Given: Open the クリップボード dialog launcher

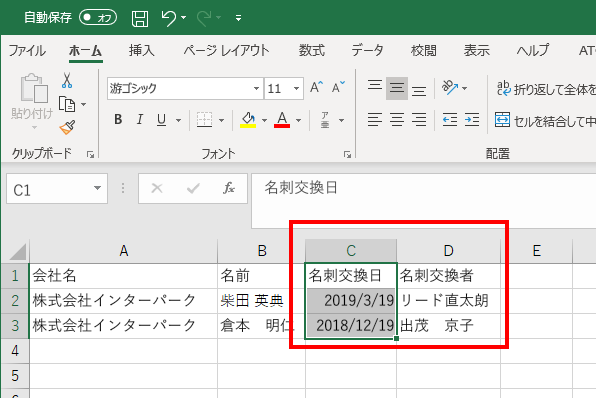Looking at the screenshot, I should pyautogui.click(x=90, y=154).
